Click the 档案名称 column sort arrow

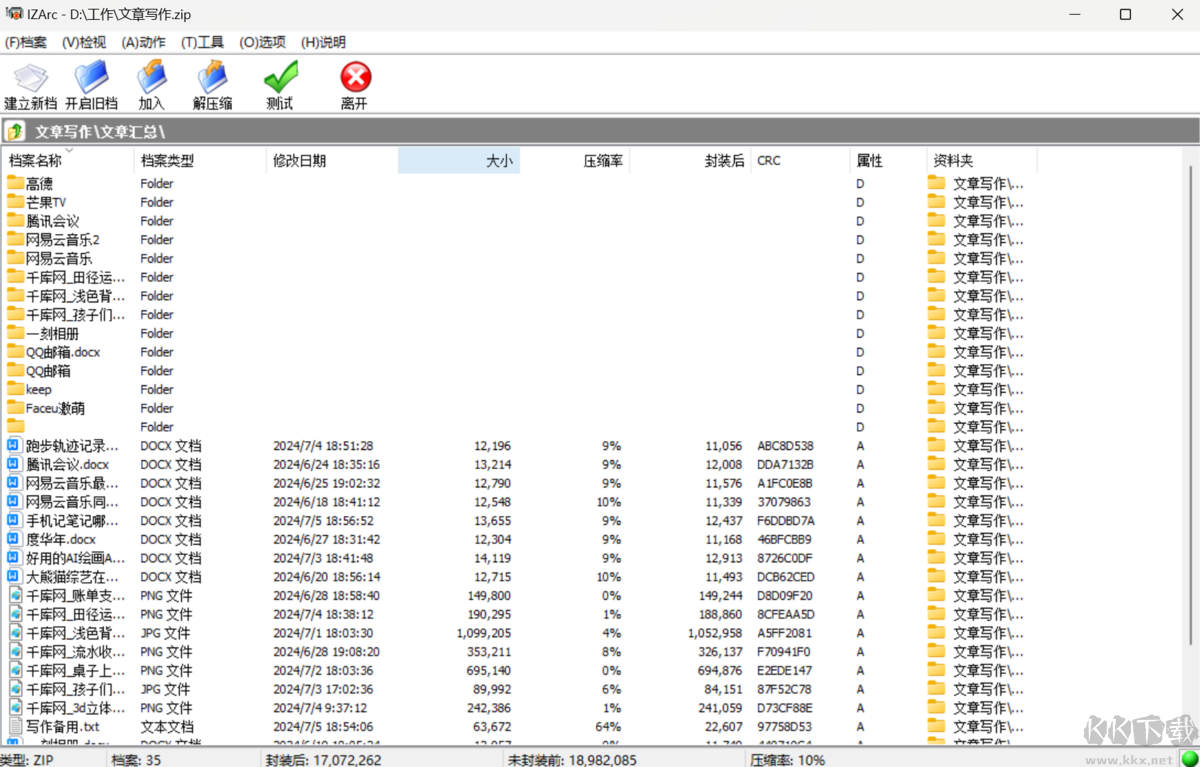69,151
